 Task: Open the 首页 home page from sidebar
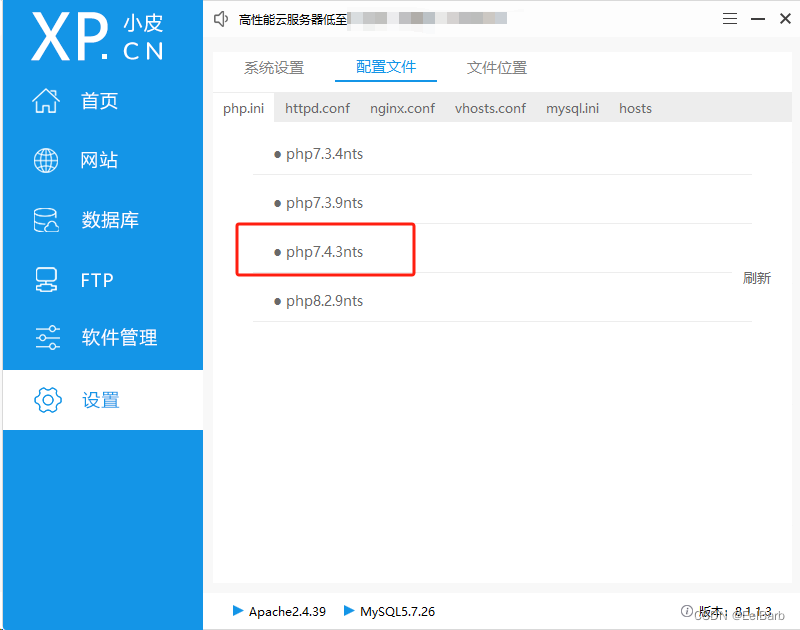pos(80,100)
